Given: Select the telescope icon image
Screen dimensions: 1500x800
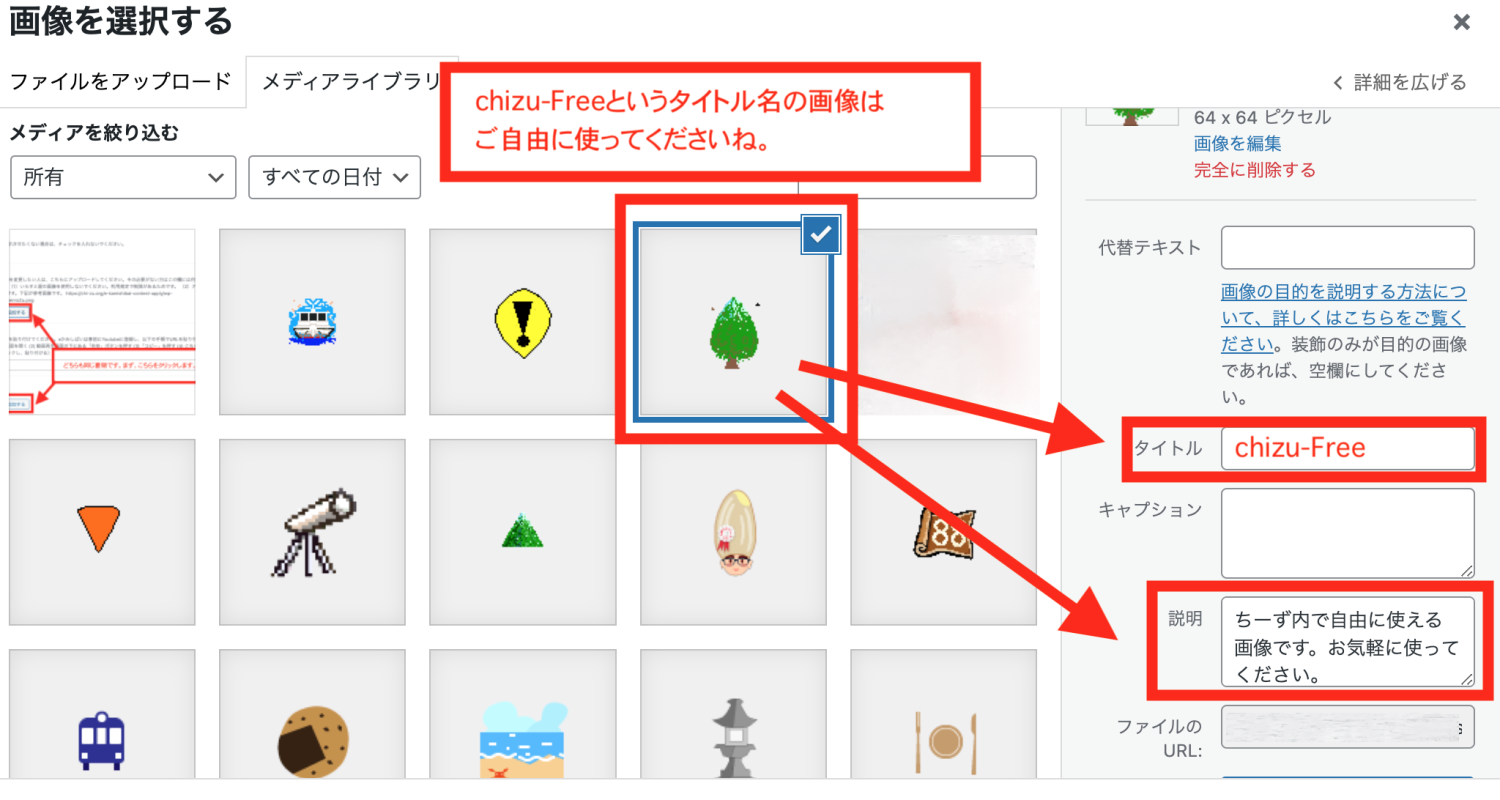Looking at the screenshot, I should pyautogui.click(x=312, y=532).
